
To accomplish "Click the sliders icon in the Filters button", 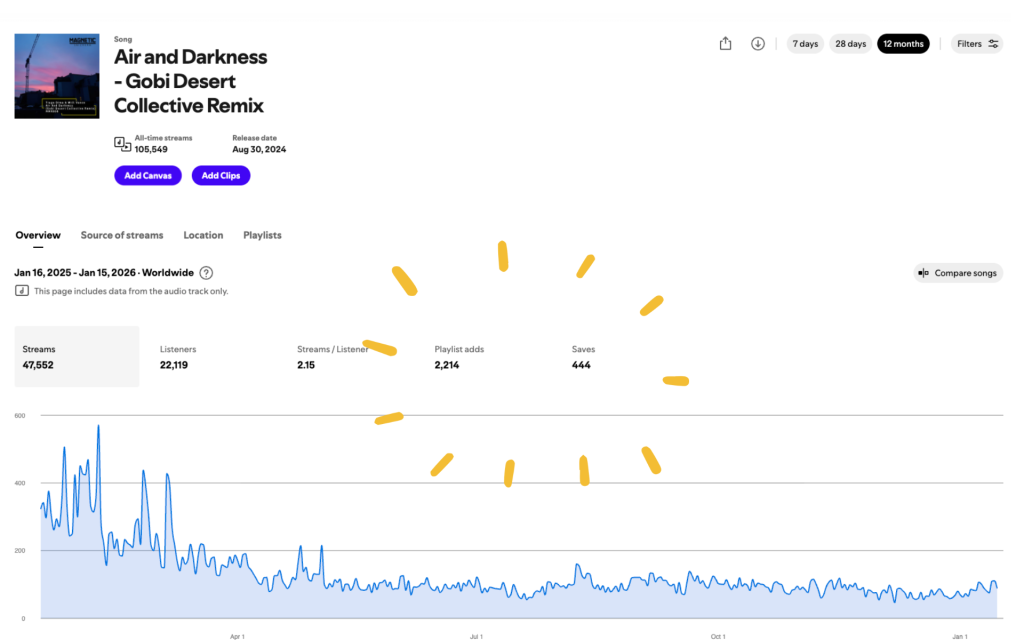I will point(993,44).
